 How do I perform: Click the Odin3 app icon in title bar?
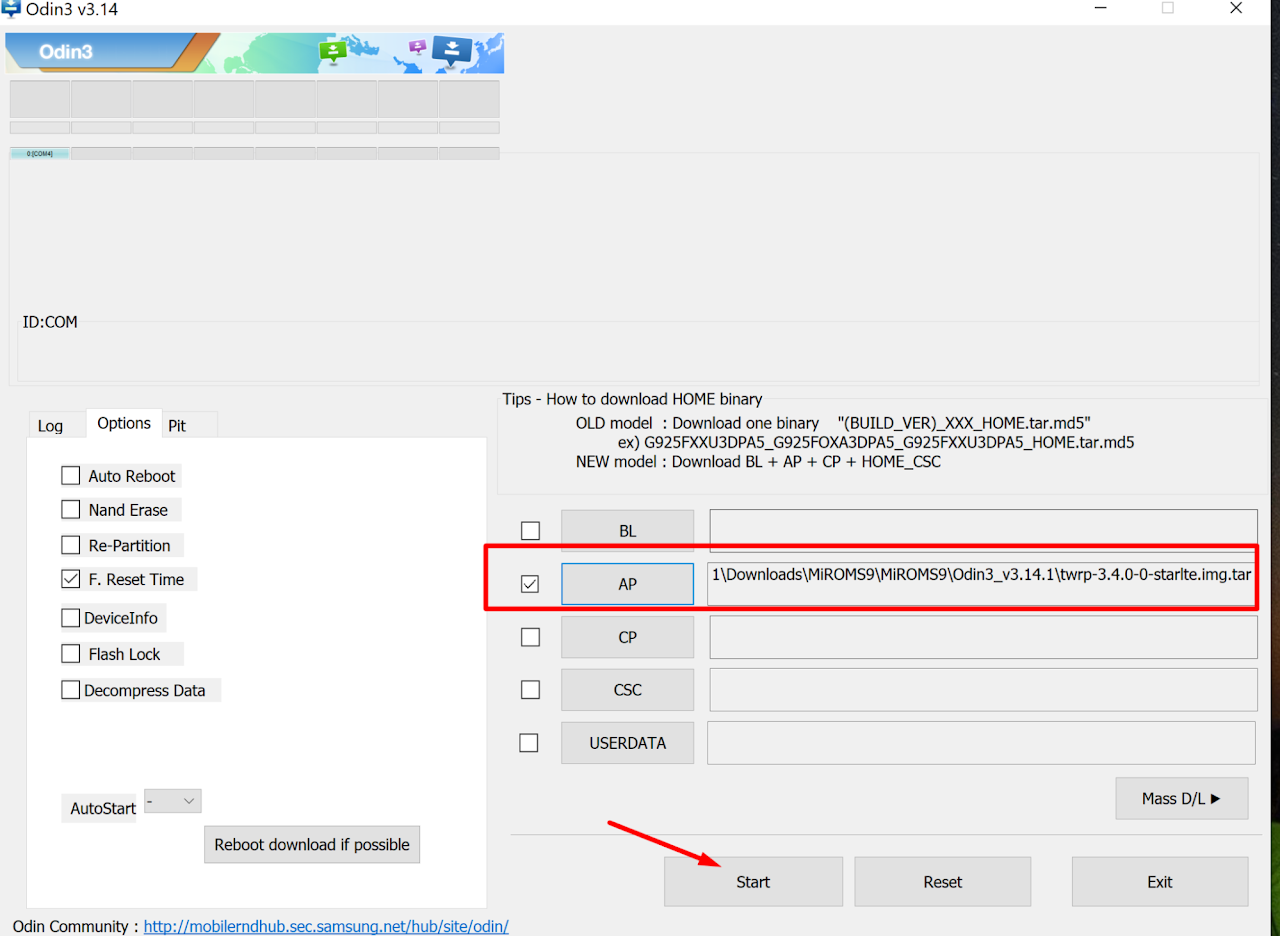pyautogui.click(x=11, y=9)
